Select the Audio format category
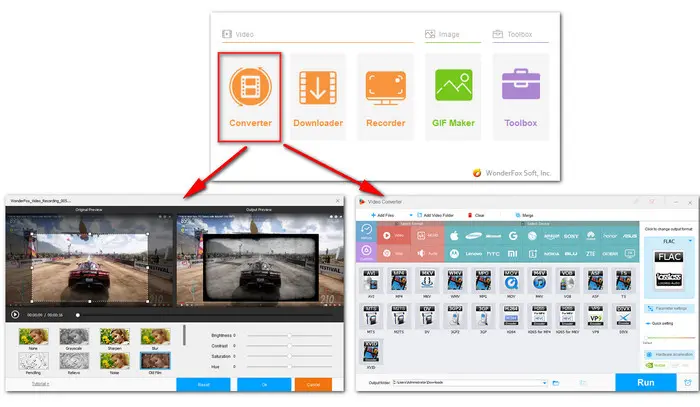The height and width of the screenshot is (407, 700). coord(427,253)
